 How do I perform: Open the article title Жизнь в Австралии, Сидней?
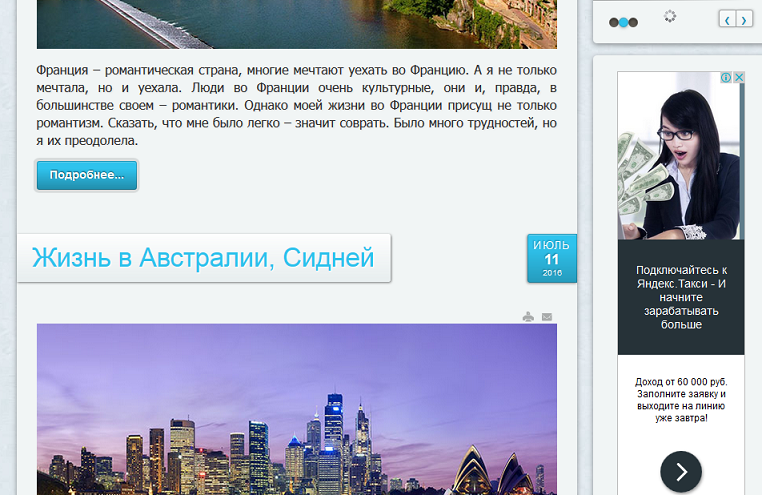(x=203, y=257)
